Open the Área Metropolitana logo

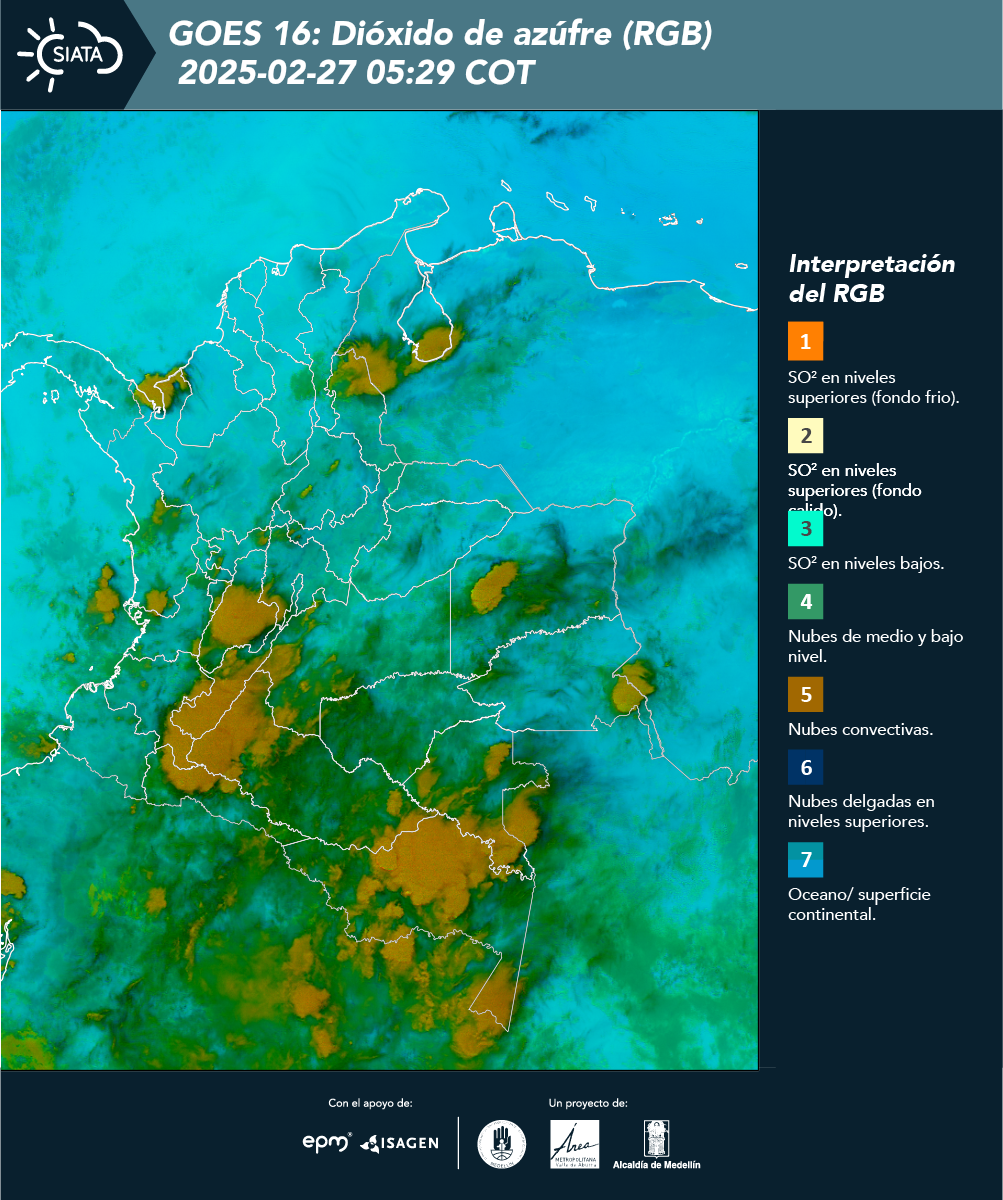pyautogui.click(x=575, y=1144)
